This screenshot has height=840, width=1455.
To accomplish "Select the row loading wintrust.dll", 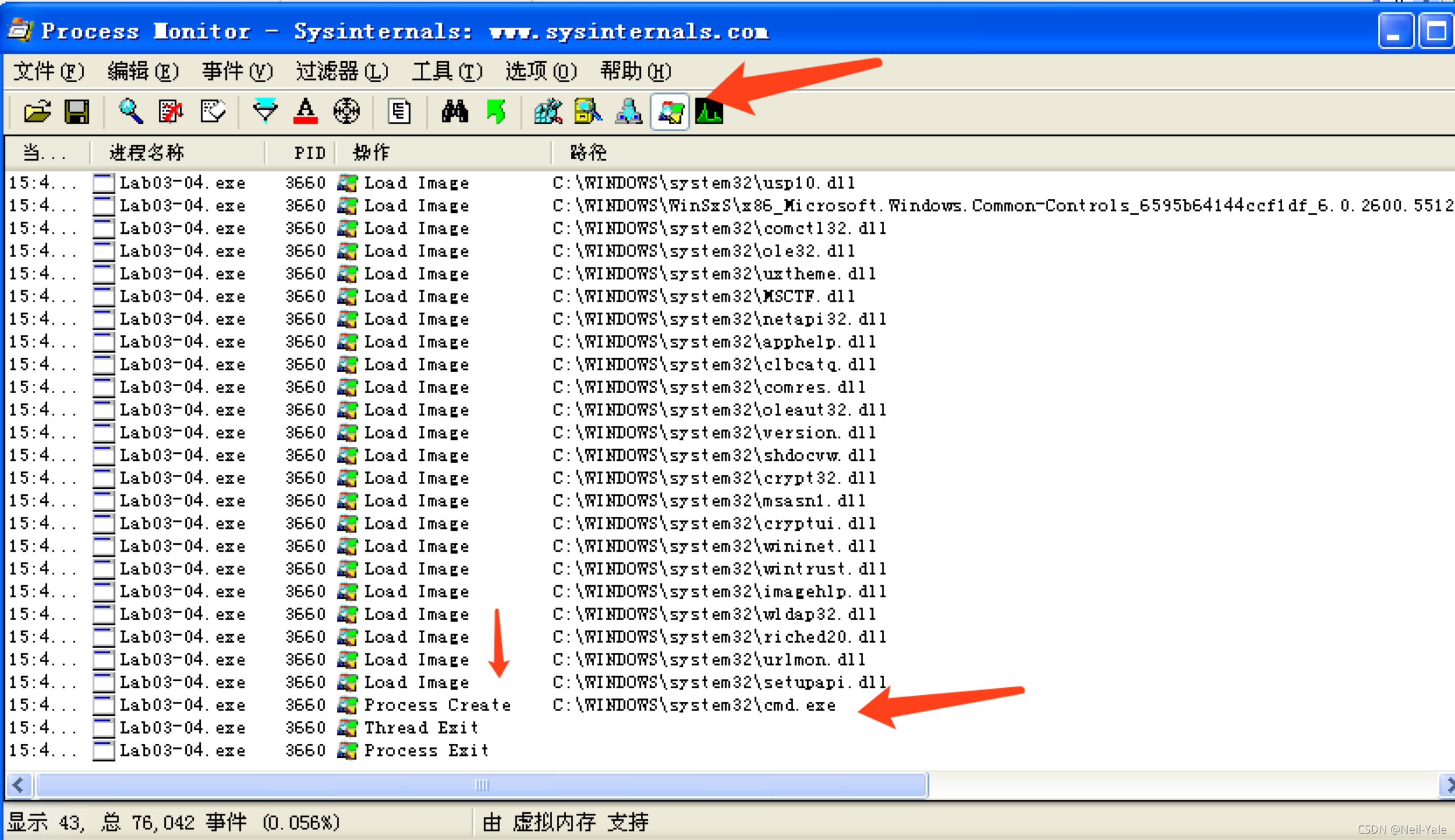I will [730, 569].
